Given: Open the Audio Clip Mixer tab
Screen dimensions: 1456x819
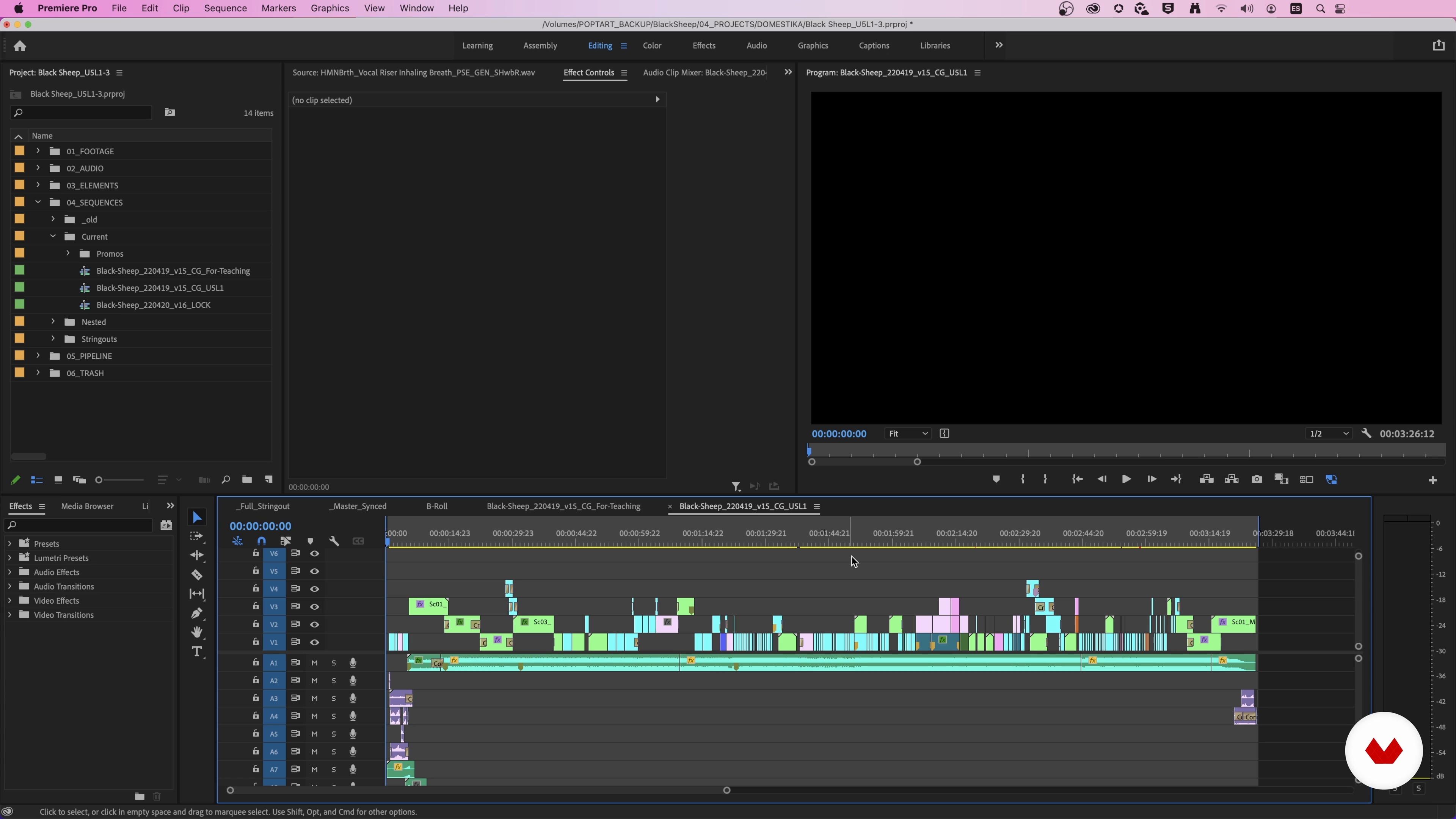Looking at the screenshot, I should 705,72.
